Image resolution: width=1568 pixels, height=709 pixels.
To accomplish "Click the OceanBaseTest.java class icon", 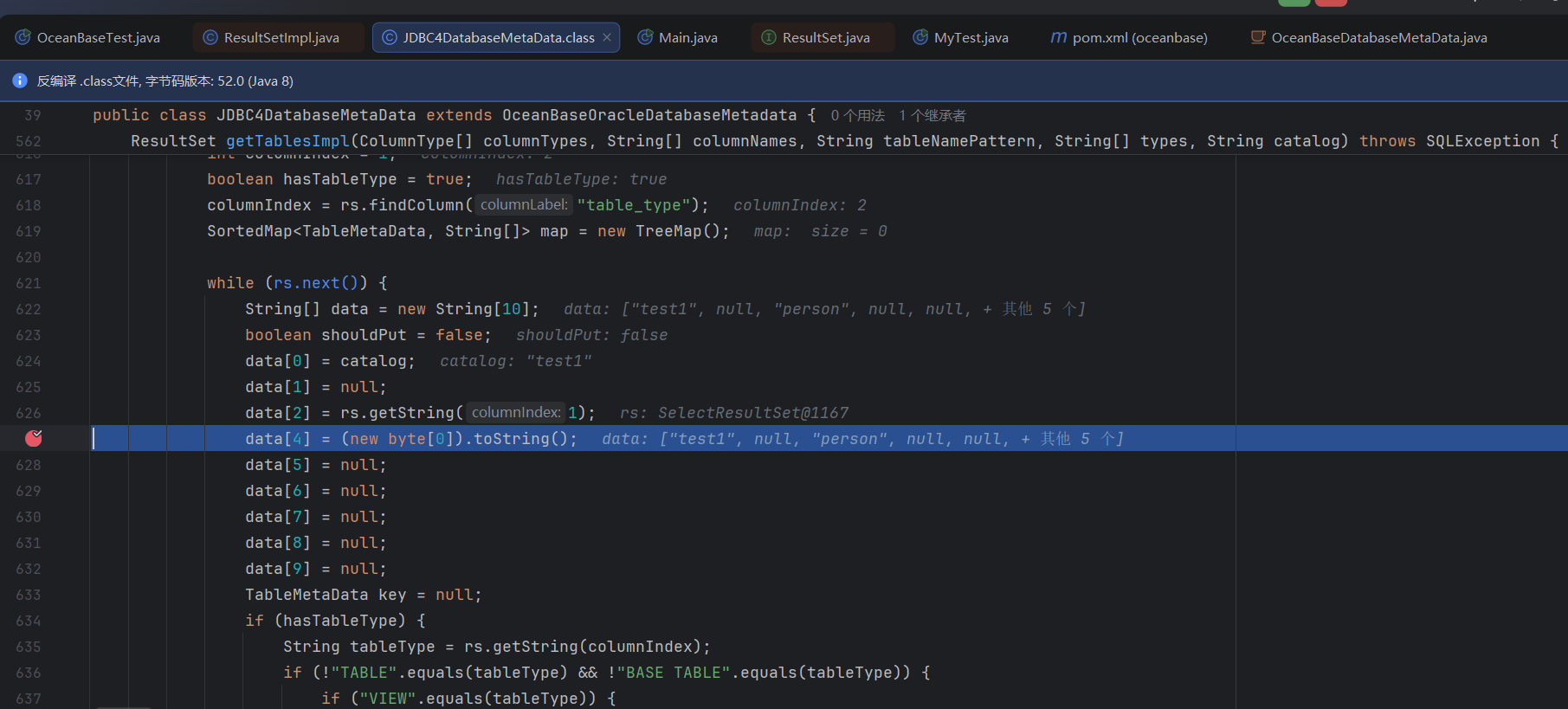I will 23,37.
